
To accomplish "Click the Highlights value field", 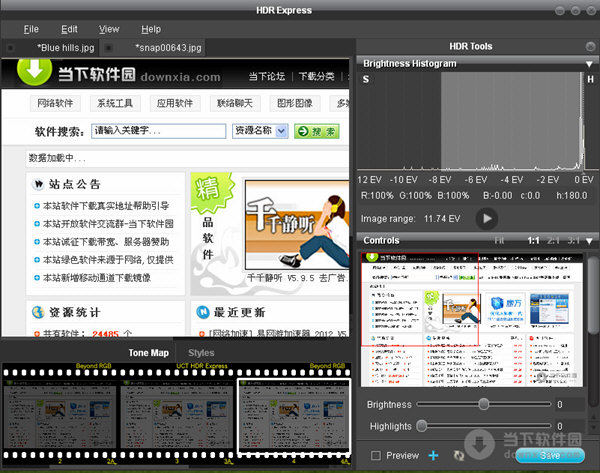I will point(569,426).
